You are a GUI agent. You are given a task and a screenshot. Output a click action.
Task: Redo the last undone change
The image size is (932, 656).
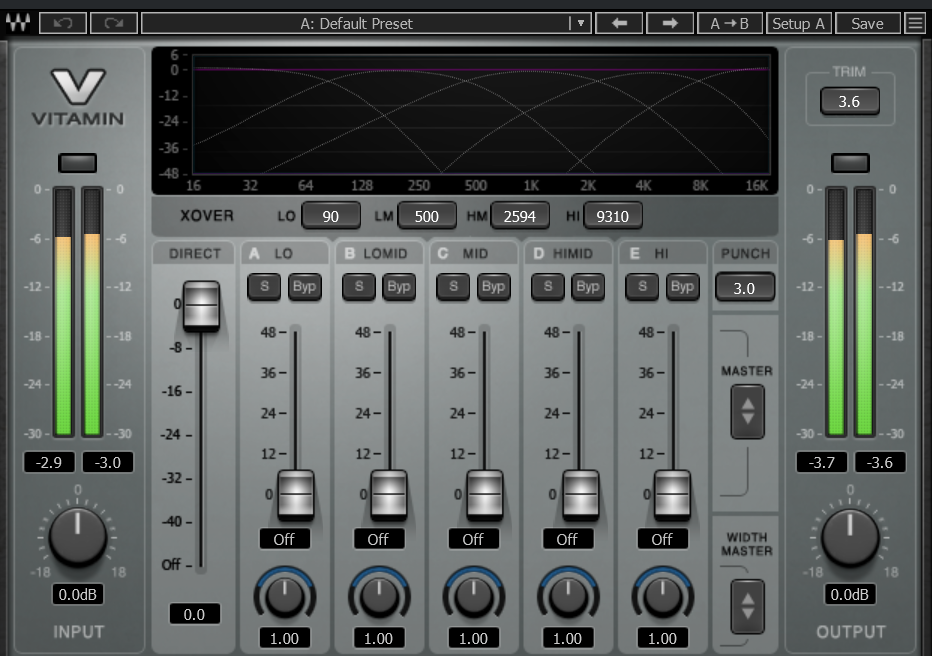tap(114, 23)
